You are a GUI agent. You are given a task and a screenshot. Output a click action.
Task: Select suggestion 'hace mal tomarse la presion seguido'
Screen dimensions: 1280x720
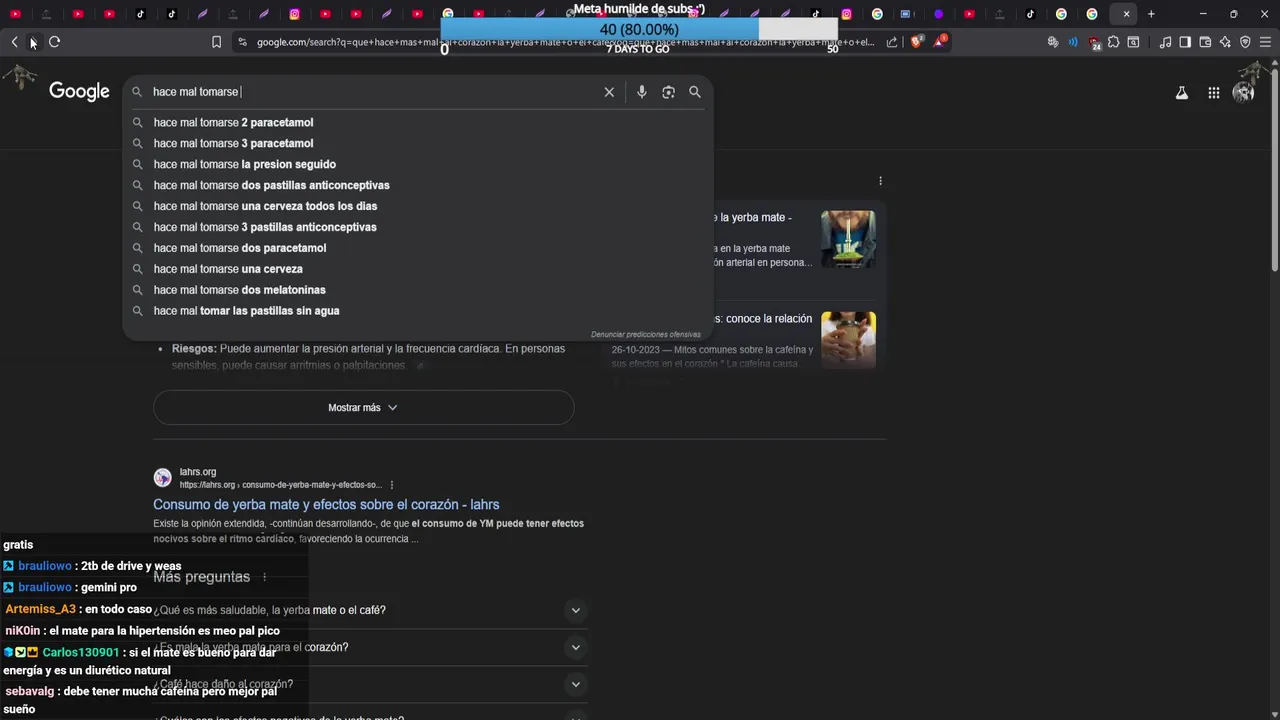coord(417,164)
